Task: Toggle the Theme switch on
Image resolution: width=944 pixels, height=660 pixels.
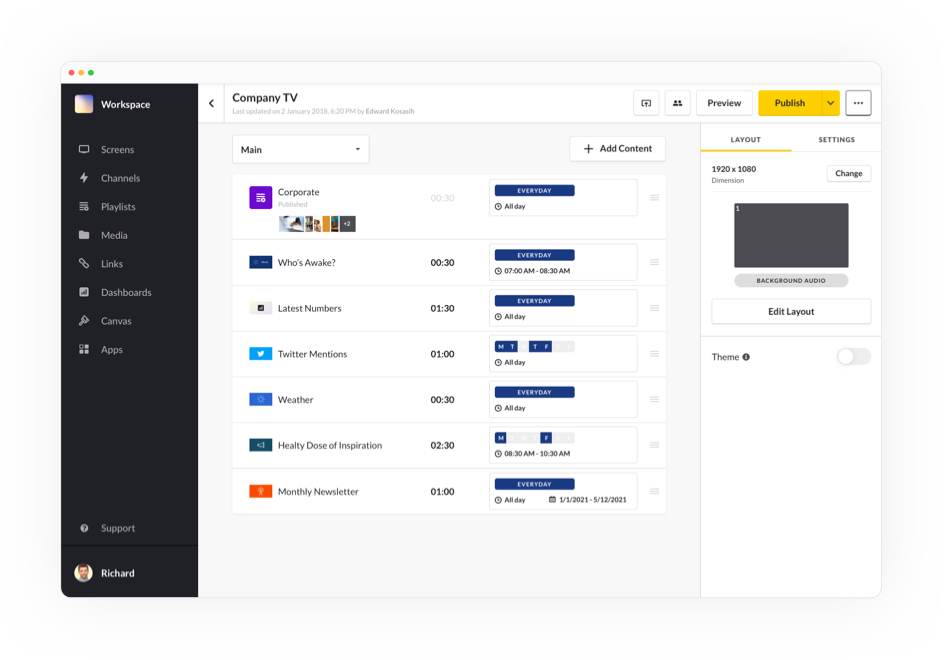Action: pos(853,357)
